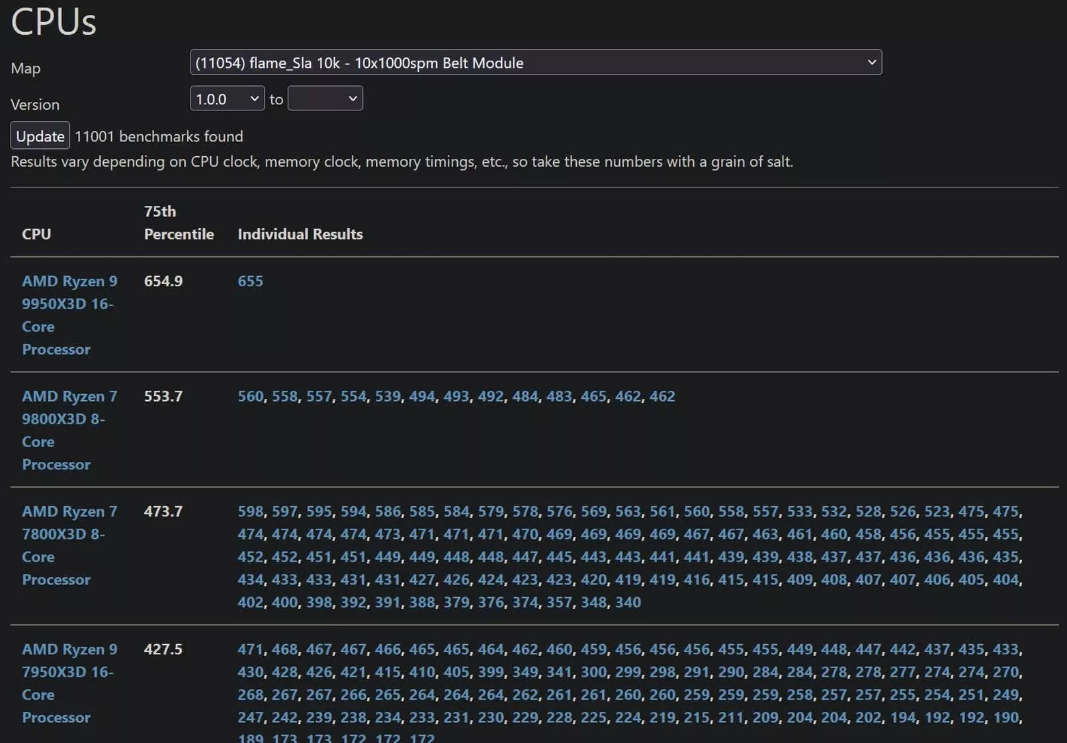Open the 300 result in the 7950X3D row
This screenshot has width=1067, height=743.
593,672
